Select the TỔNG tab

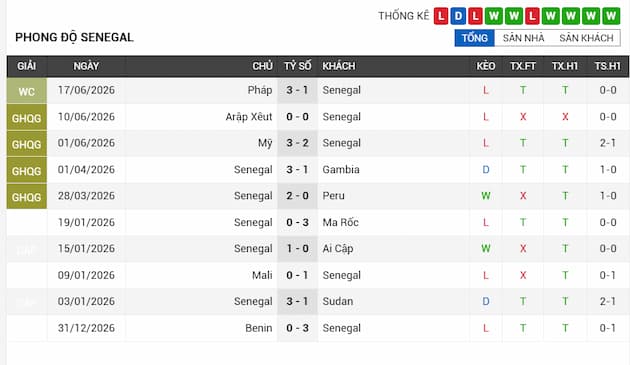pos(474,38)
